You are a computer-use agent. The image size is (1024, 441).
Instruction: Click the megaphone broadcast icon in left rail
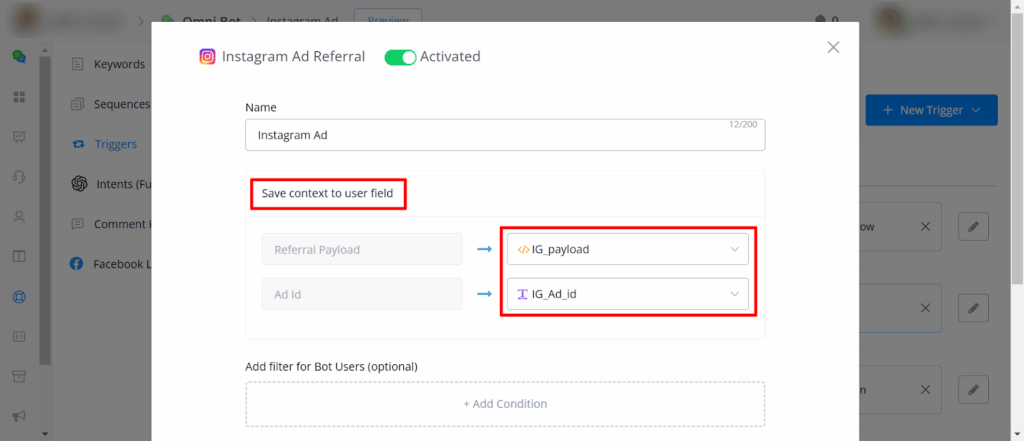[x=18, y=416]
